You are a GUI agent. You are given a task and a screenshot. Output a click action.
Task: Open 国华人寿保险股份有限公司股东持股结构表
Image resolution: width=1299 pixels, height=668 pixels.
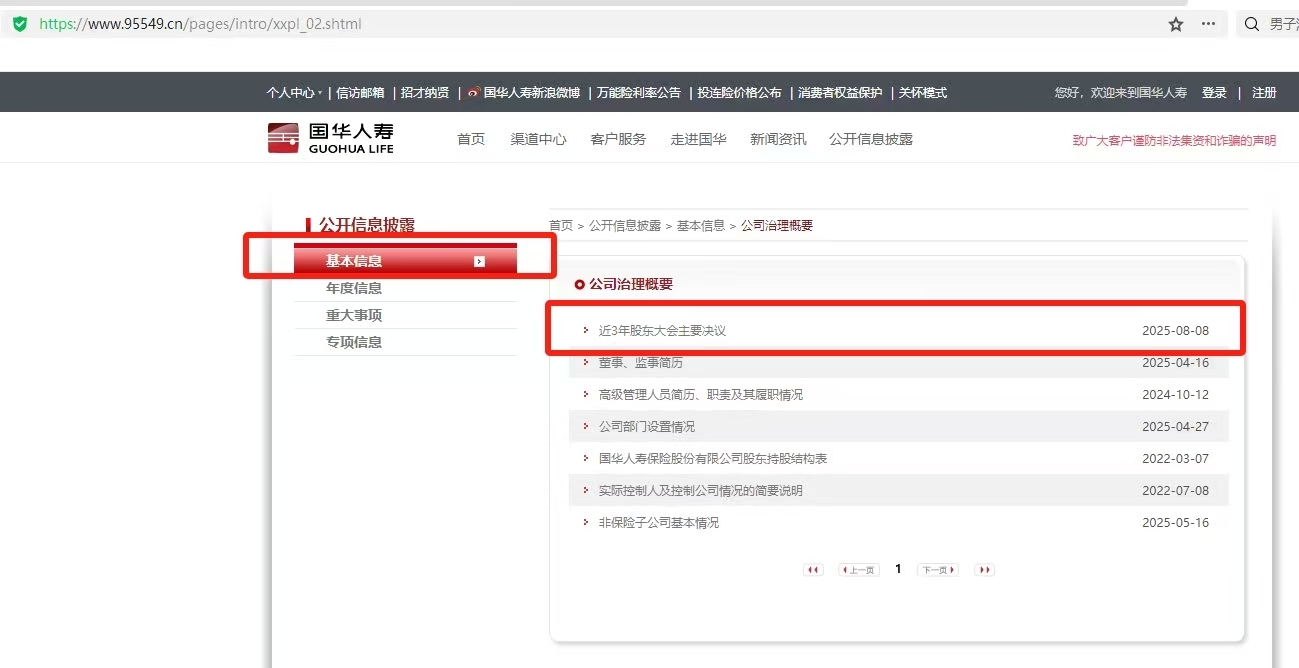point(713,458)
